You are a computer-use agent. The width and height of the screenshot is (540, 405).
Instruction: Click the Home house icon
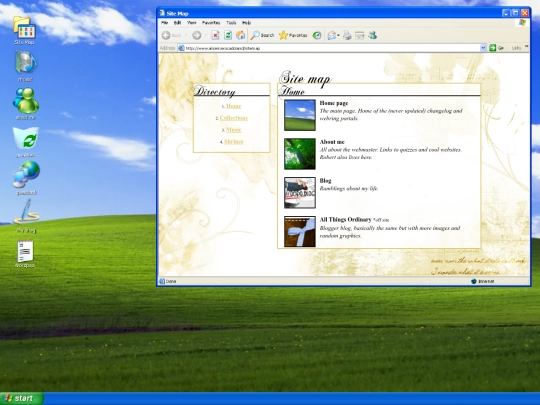coord(240,35)
